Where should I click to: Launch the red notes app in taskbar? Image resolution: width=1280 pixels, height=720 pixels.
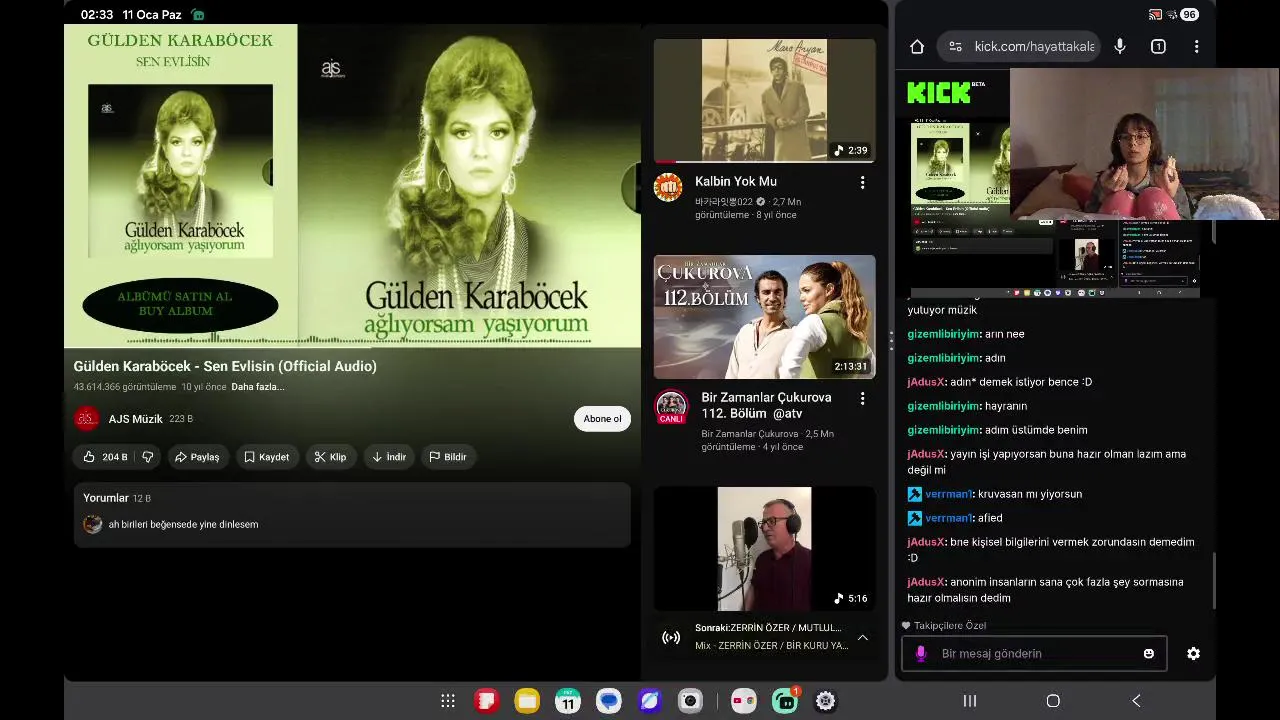tap(486, 701)
